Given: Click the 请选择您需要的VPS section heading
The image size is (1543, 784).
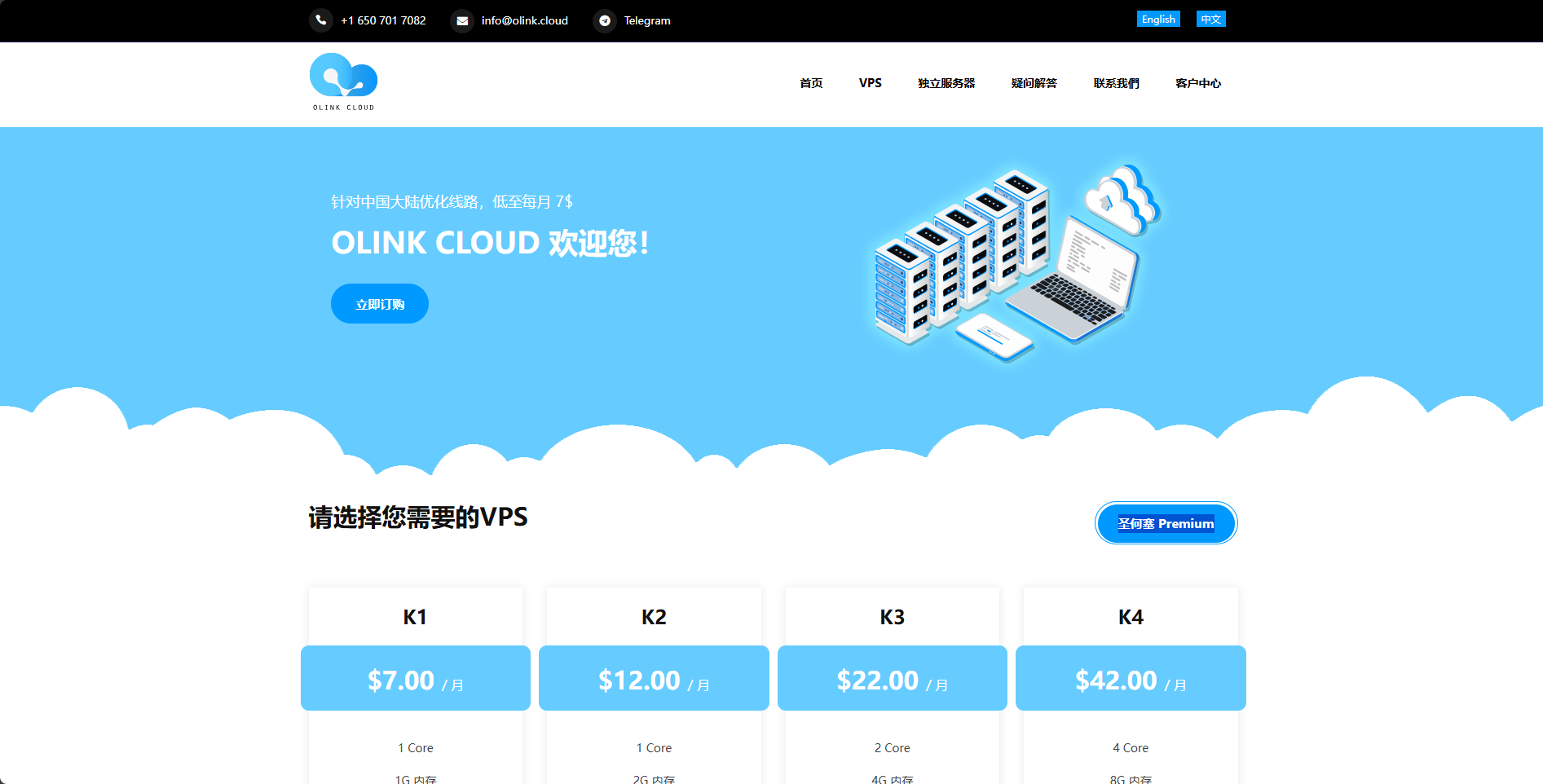Looking at the screenshot, I should pos(418,518).
